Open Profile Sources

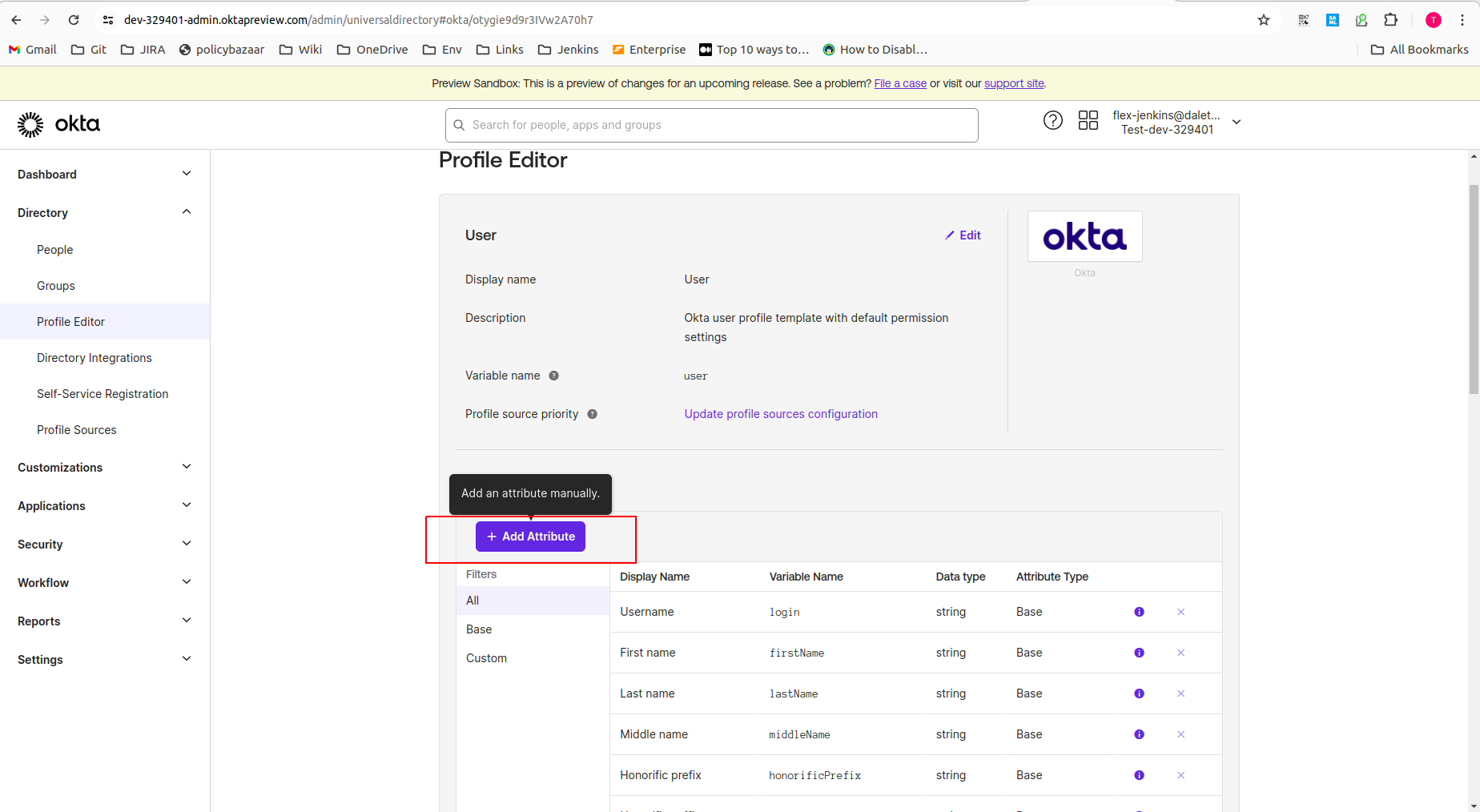coord(76,430)
